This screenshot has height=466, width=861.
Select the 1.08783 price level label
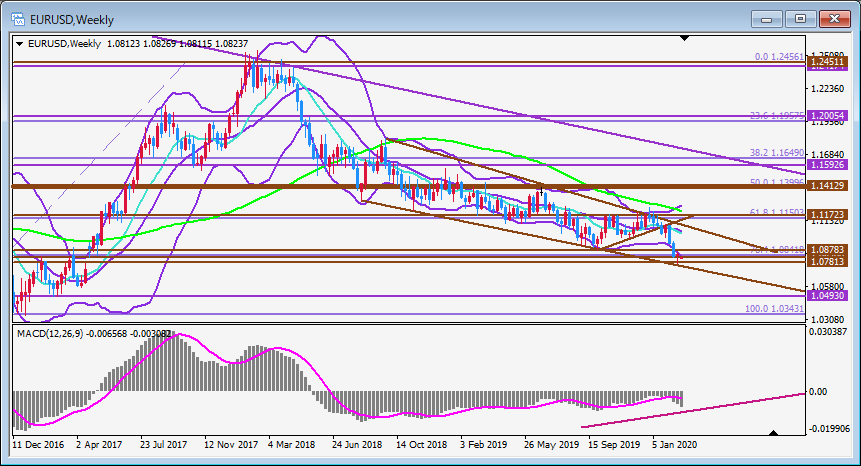click(x=827, y=250)
